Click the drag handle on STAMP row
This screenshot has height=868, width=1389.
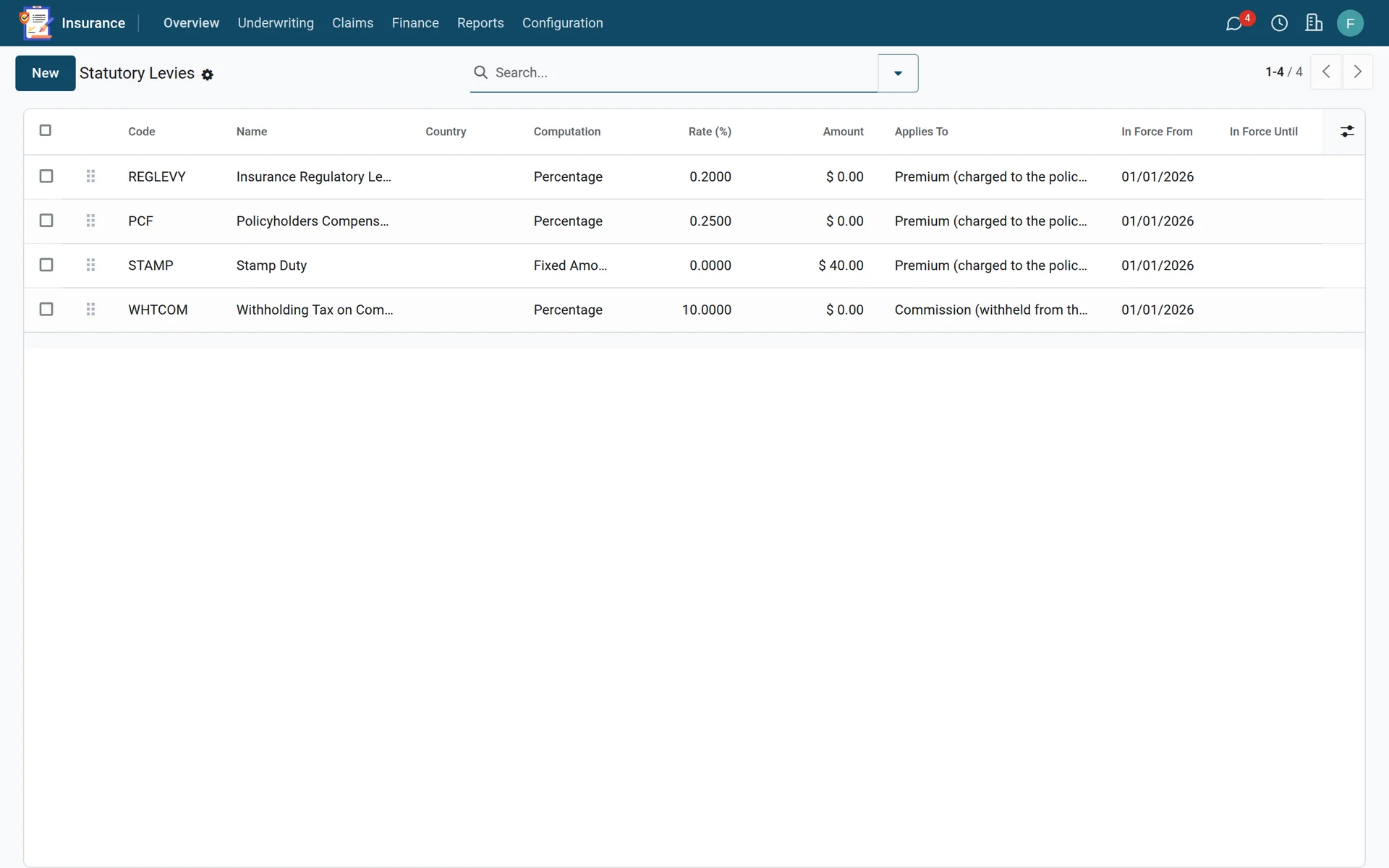90,265
